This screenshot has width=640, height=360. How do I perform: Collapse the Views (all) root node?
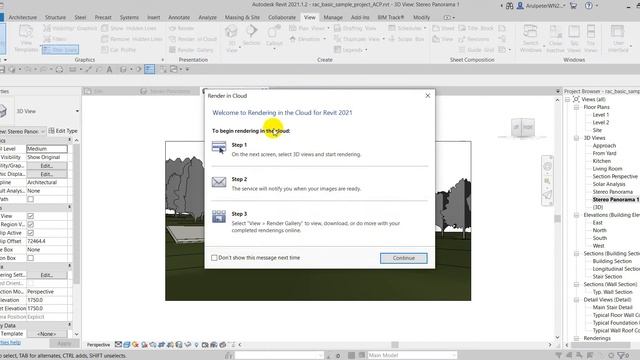(567, 100)
